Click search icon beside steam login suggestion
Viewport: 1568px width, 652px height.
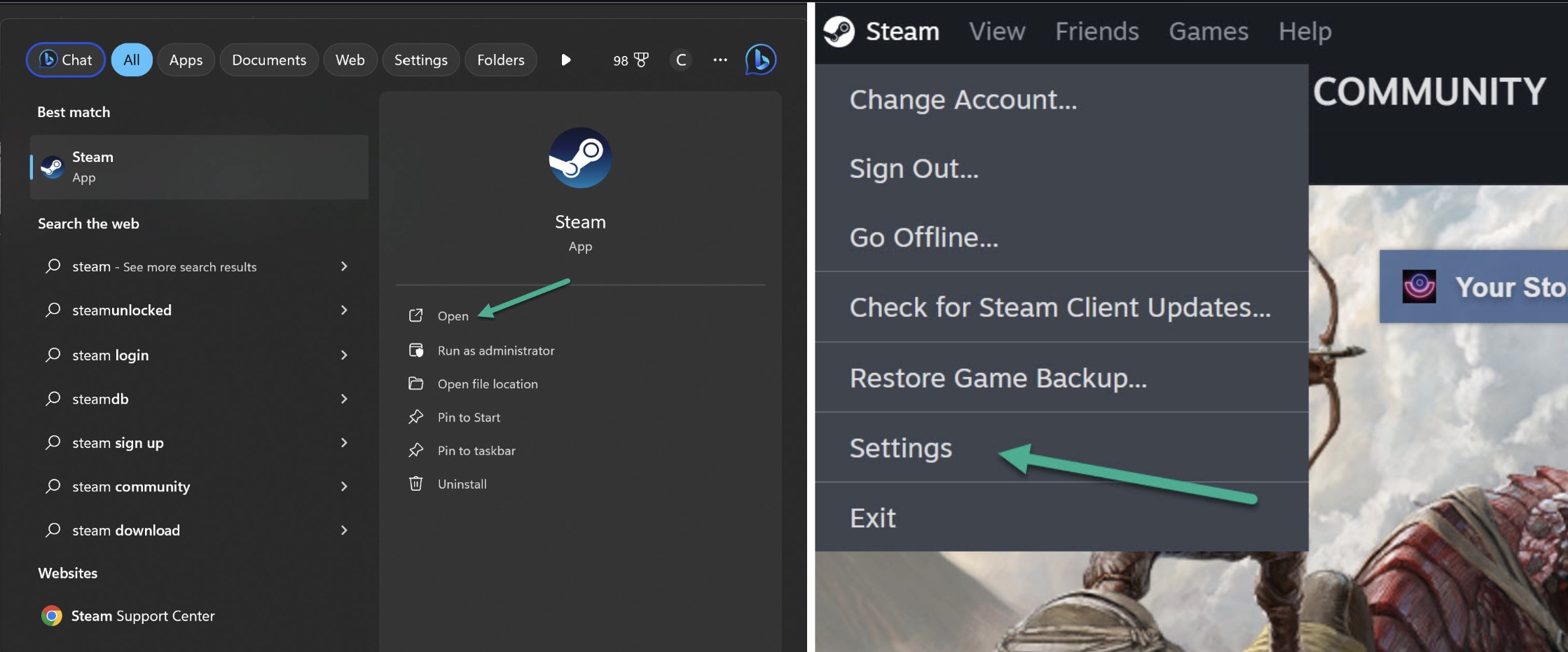coord(53,354)
